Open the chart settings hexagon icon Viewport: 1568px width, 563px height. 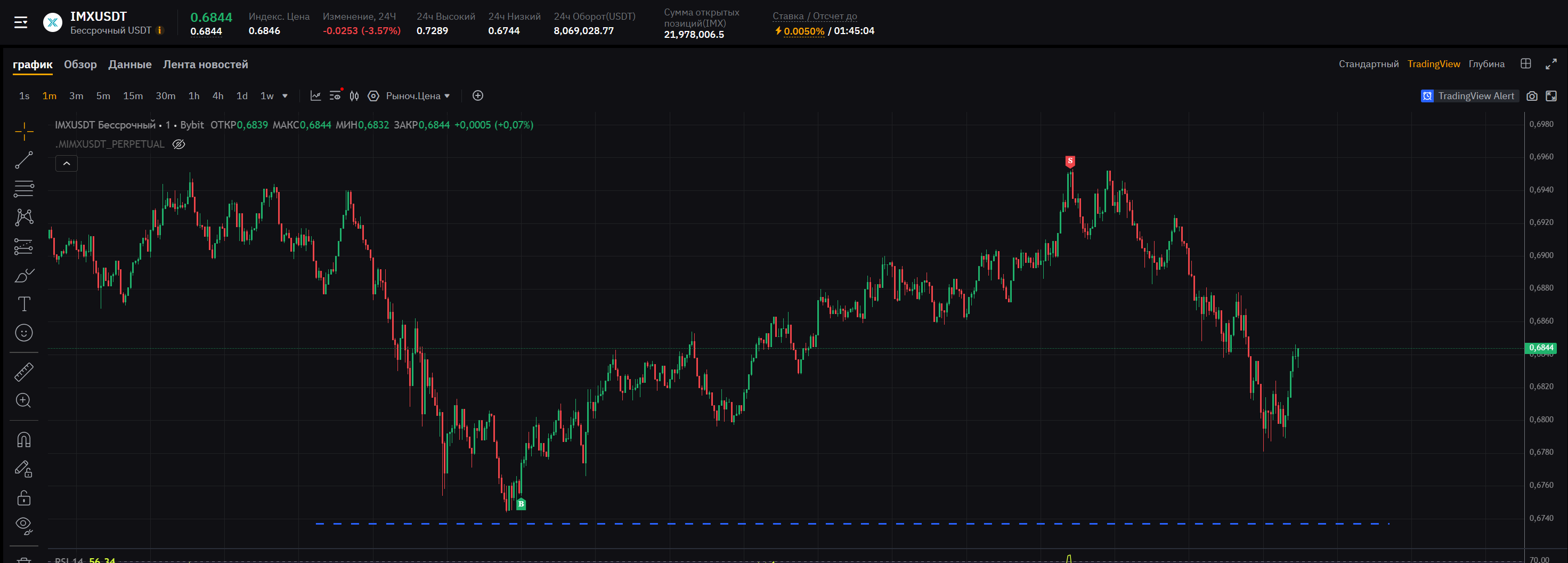pyautogui.click(x=373, y=95)
